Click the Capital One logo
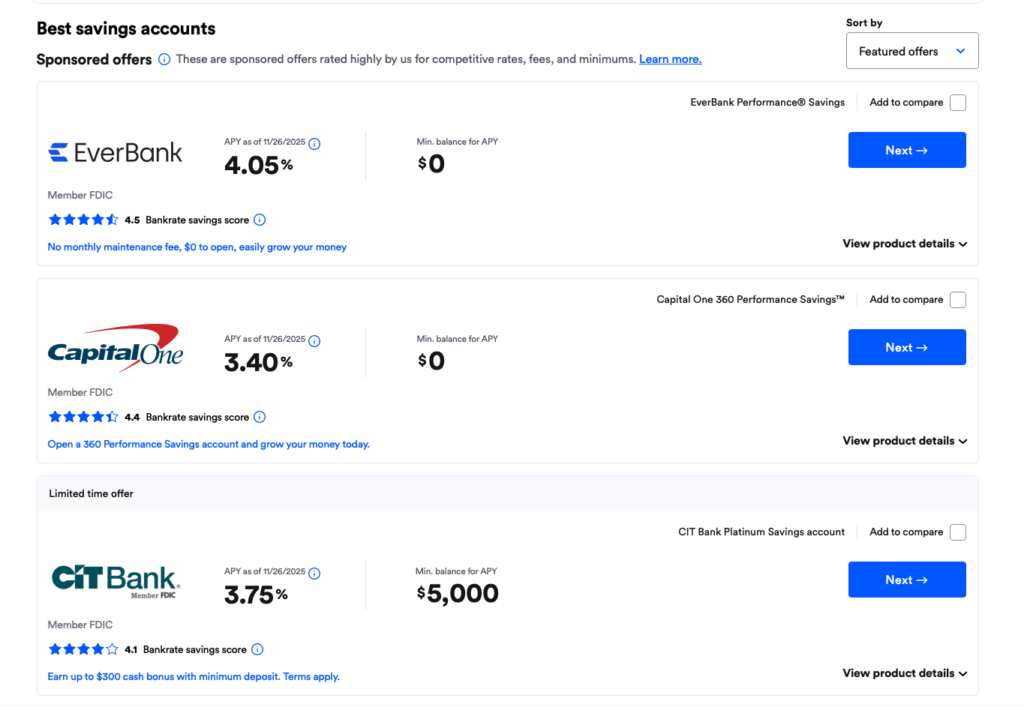This screenshot has width=1024, height=707. click(115, 348)
